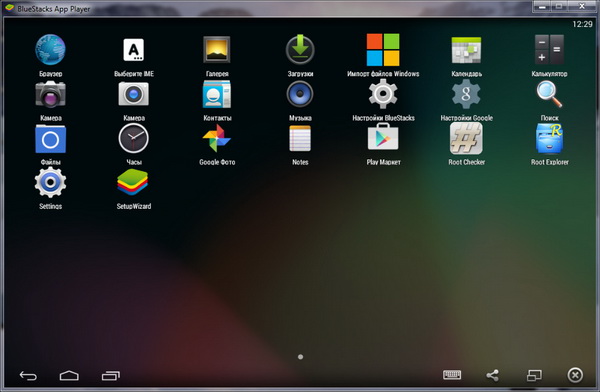Open the Браузер globe app
The width and height of the screenshot is (600, 392).
[50, 50]
